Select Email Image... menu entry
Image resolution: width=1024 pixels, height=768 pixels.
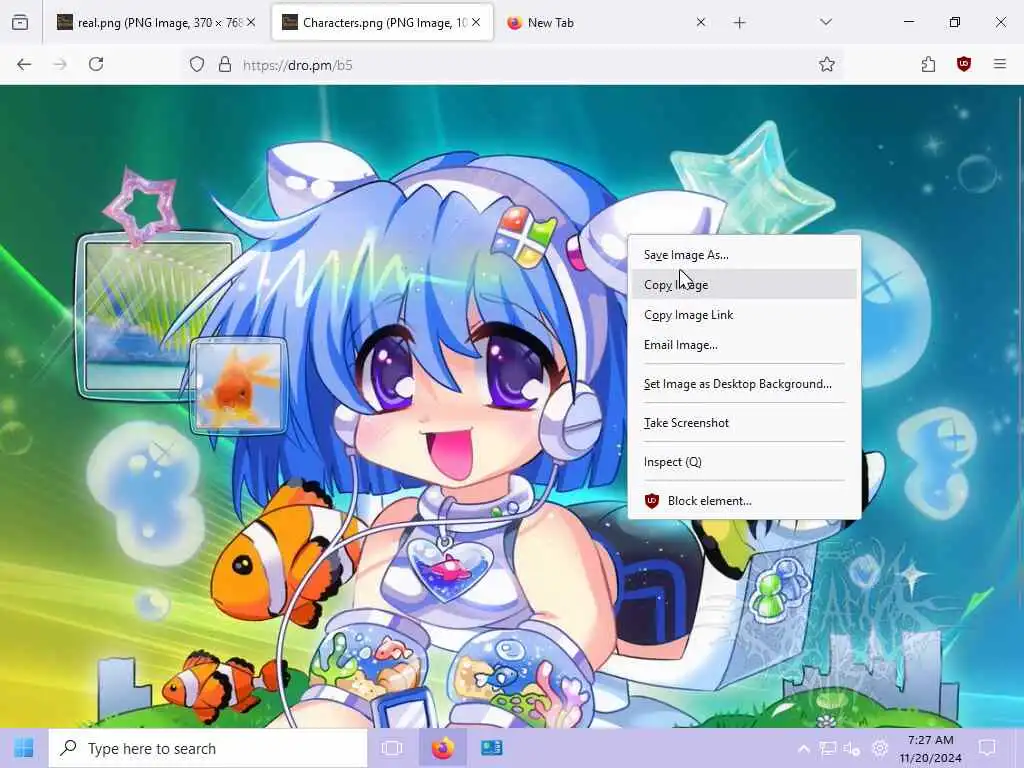coord(744,345)
